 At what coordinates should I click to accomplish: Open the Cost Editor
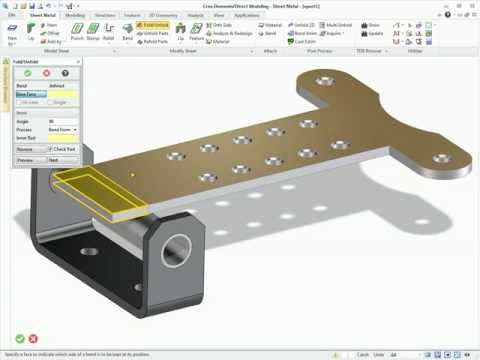point(302,42)
